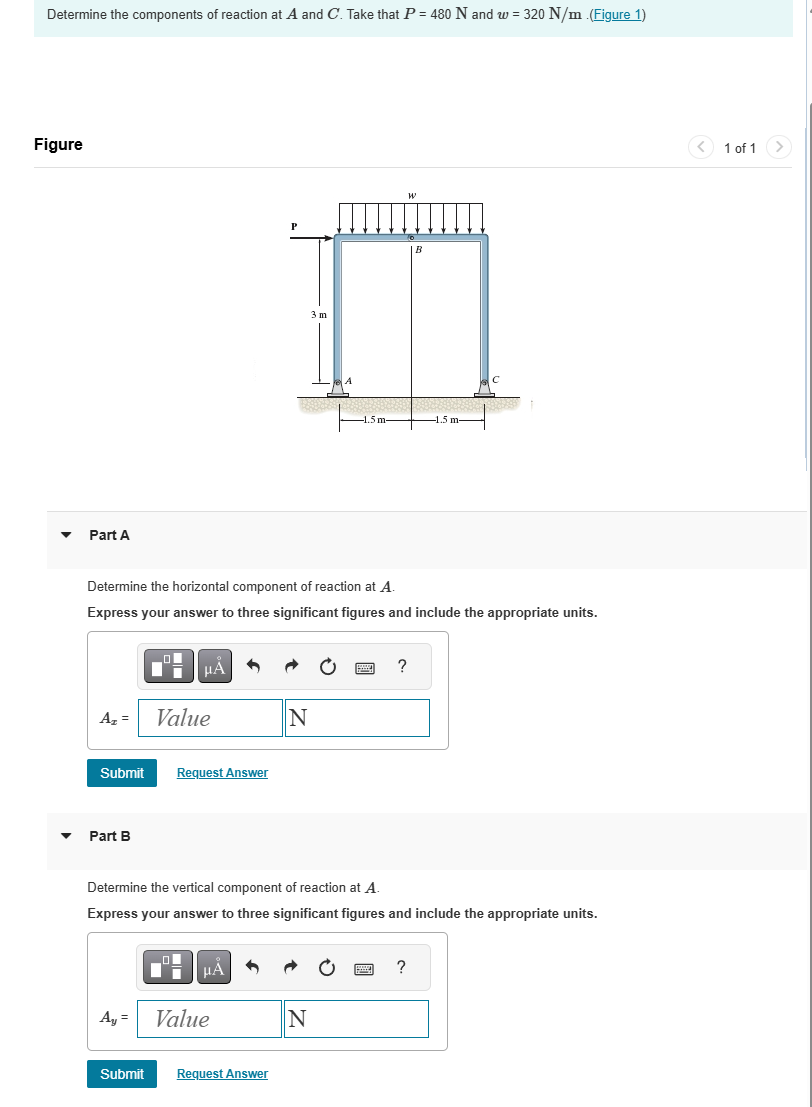Click Request Answer for Part A
Screen dimensions: 812x1107
(222, 772)
